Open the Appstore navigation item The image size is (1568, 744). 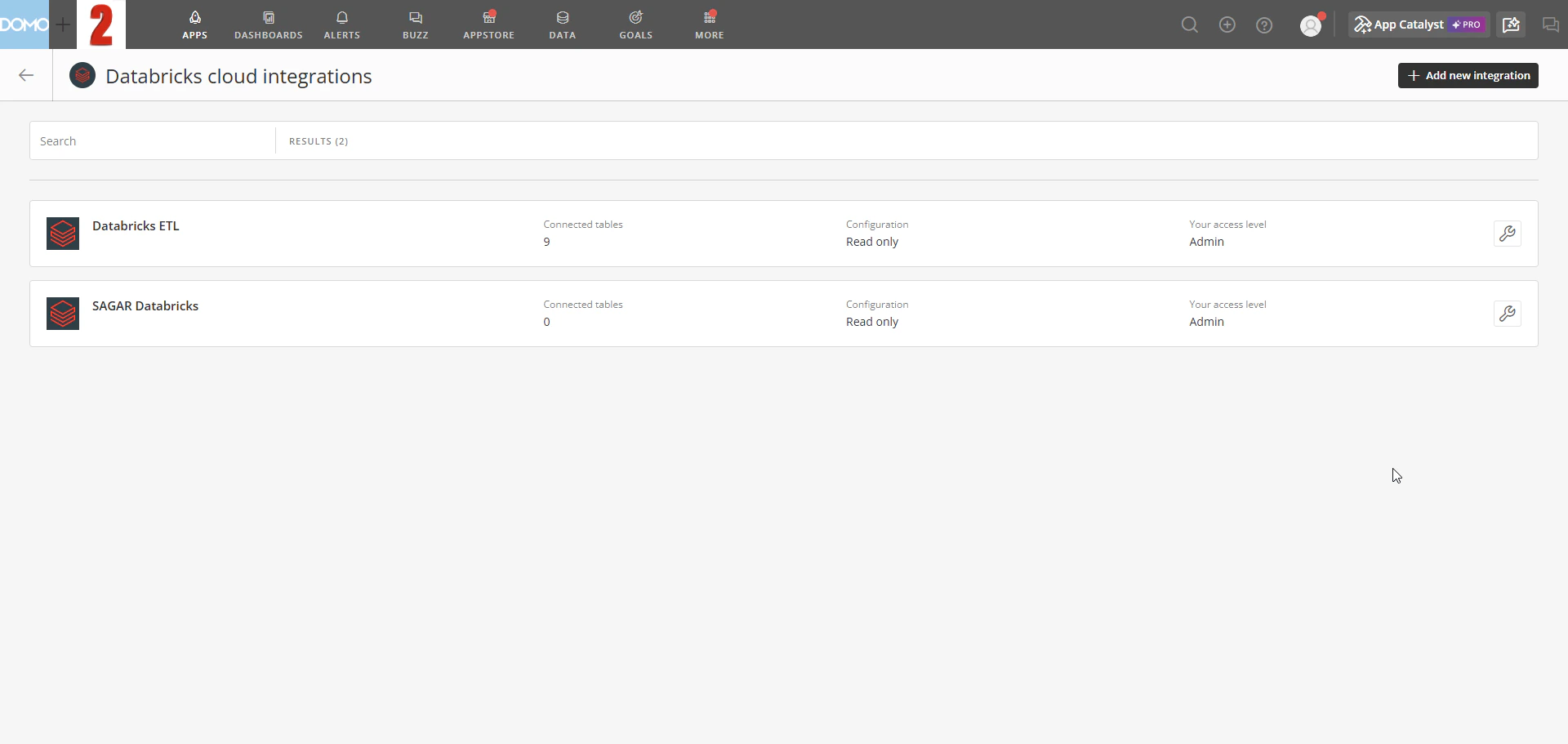tap(488, 25)
